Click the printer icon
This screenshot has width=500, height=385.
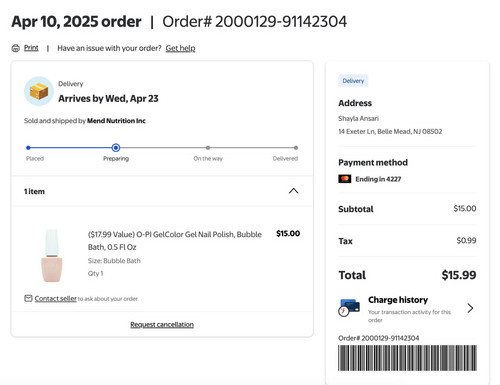click(16, 48)
